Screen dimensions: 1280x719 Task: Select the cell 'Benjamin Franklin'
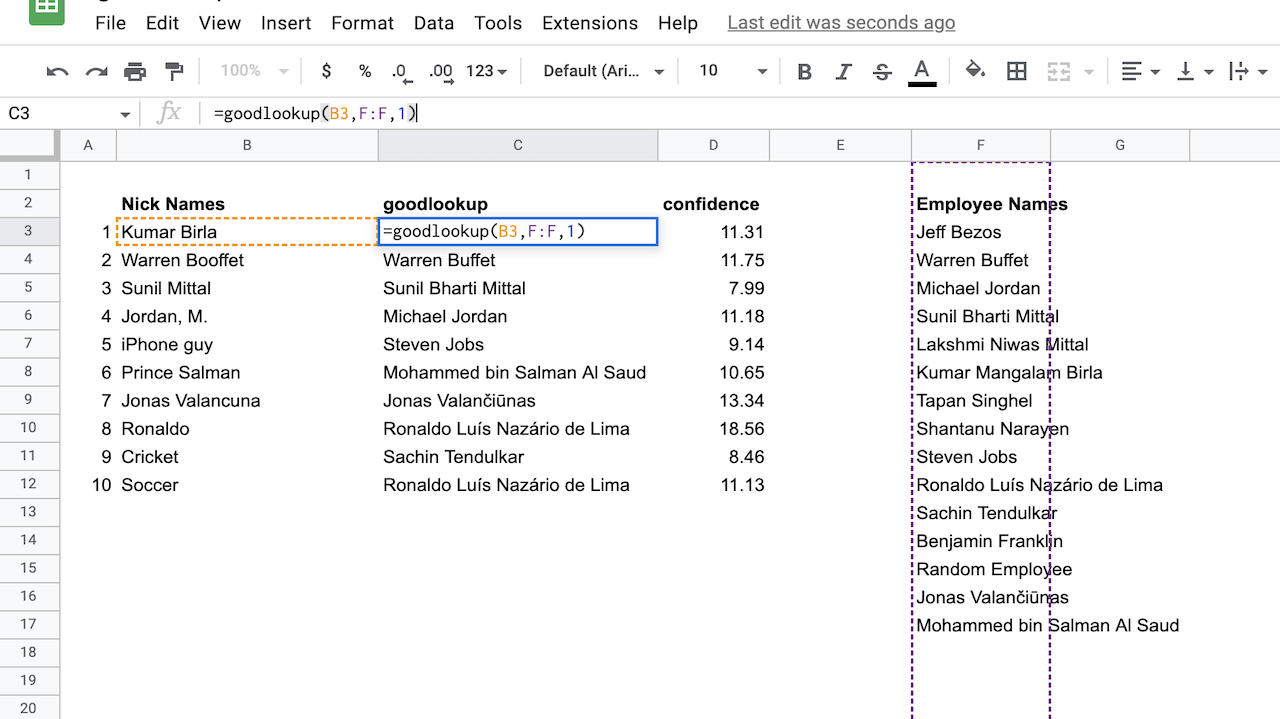pyautogui.click(x=981, y=541)
